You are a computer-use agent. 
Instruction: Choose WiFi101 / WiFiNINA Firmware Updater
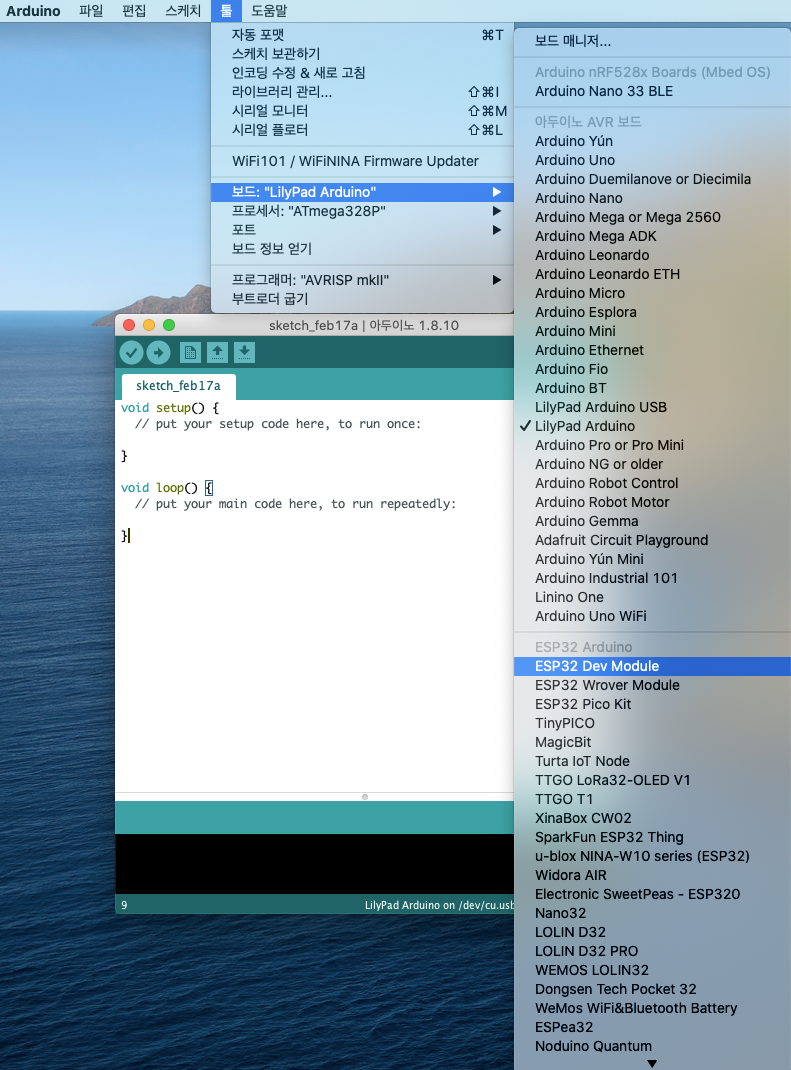coord(362,161)
